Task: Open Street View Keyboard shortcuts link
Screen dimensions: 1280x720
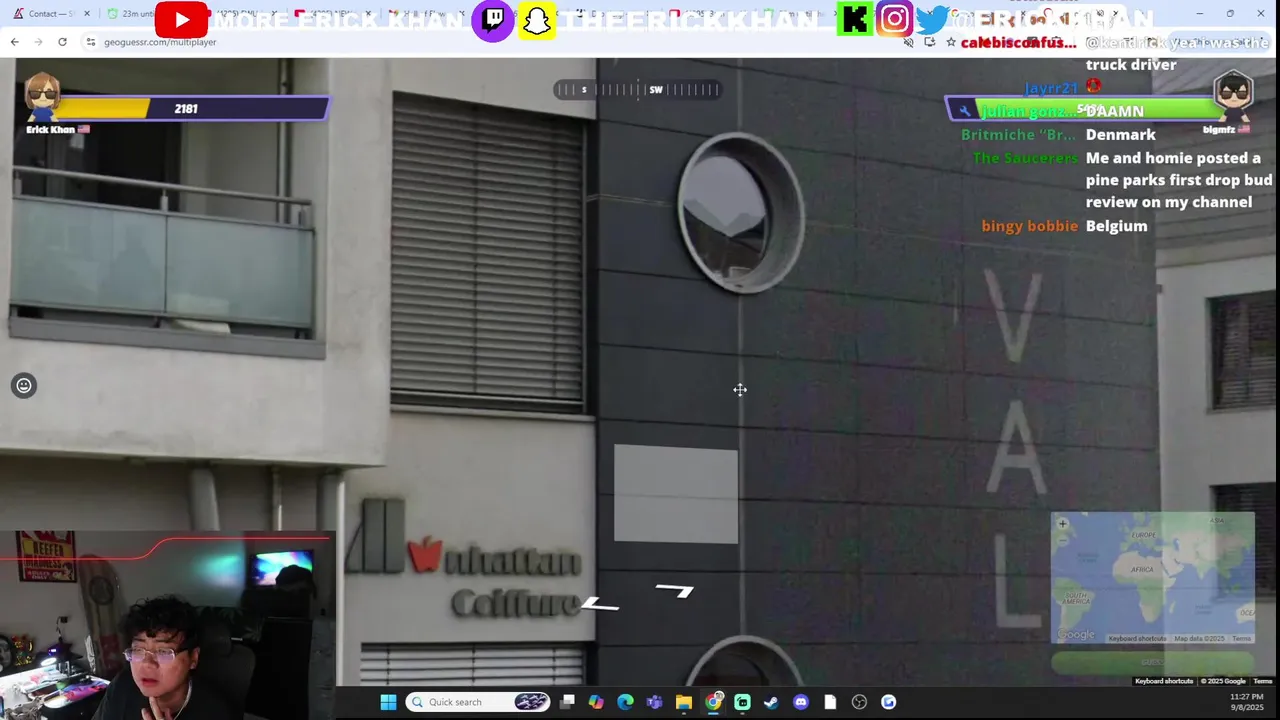Action: click(x=1164, y=681)
